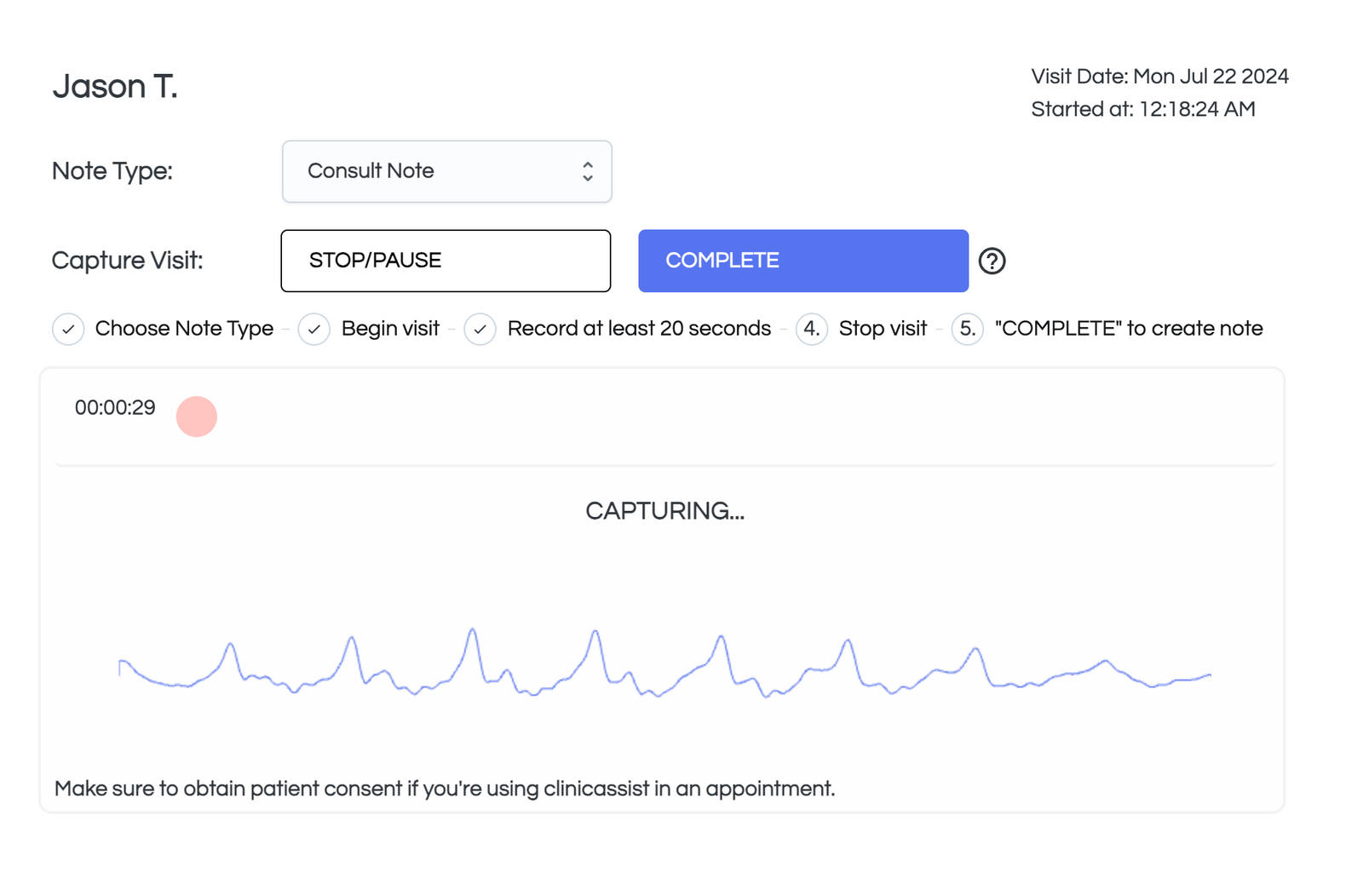Click the red recording indicator dot

[197, 416]
